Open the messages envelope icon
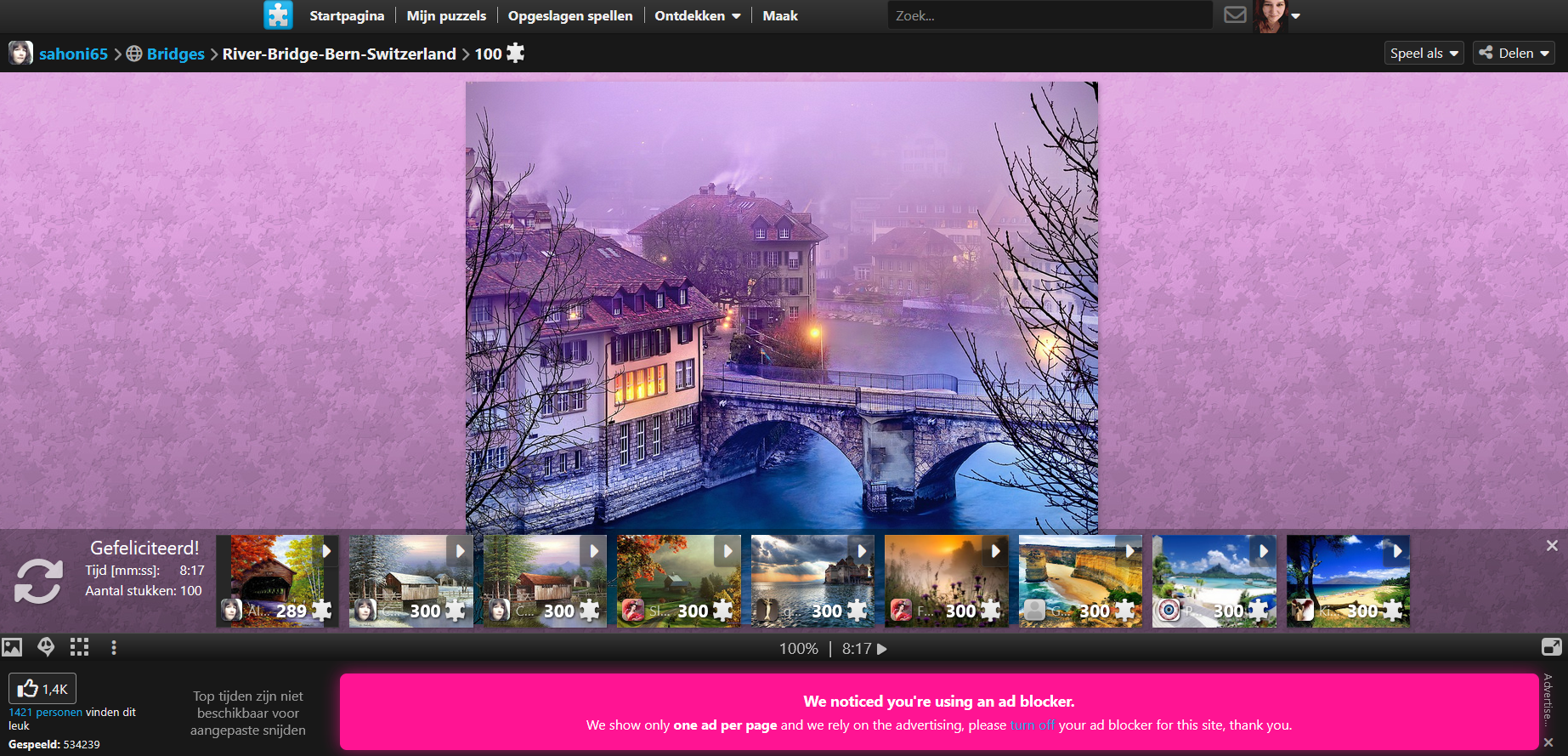1568x756 pixels. coord(1235,15)
